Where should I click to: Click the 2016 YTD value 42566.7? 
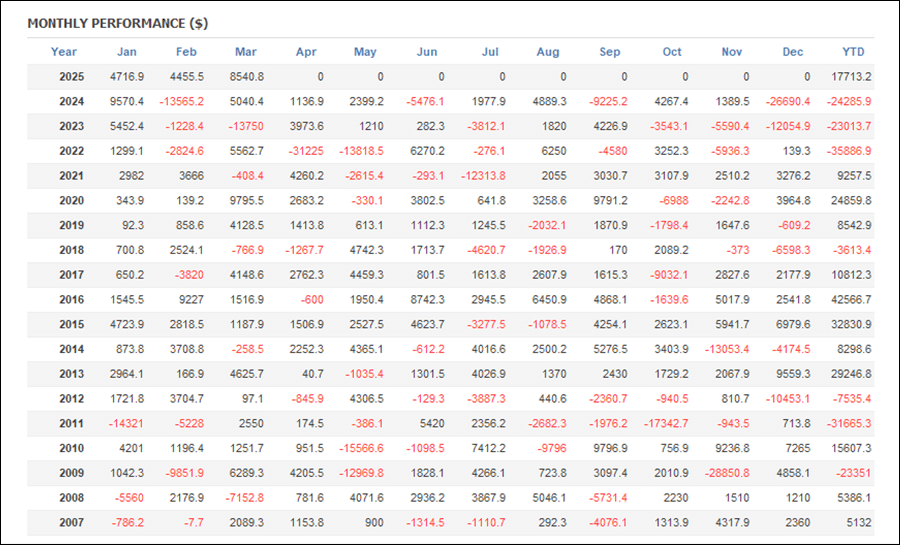click(851, 299)
